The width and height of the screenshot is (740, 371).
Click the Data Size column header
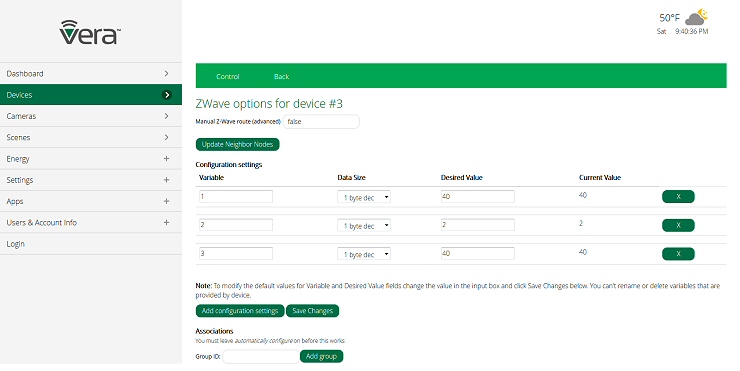pyautogui.click(x=351, y=177)
